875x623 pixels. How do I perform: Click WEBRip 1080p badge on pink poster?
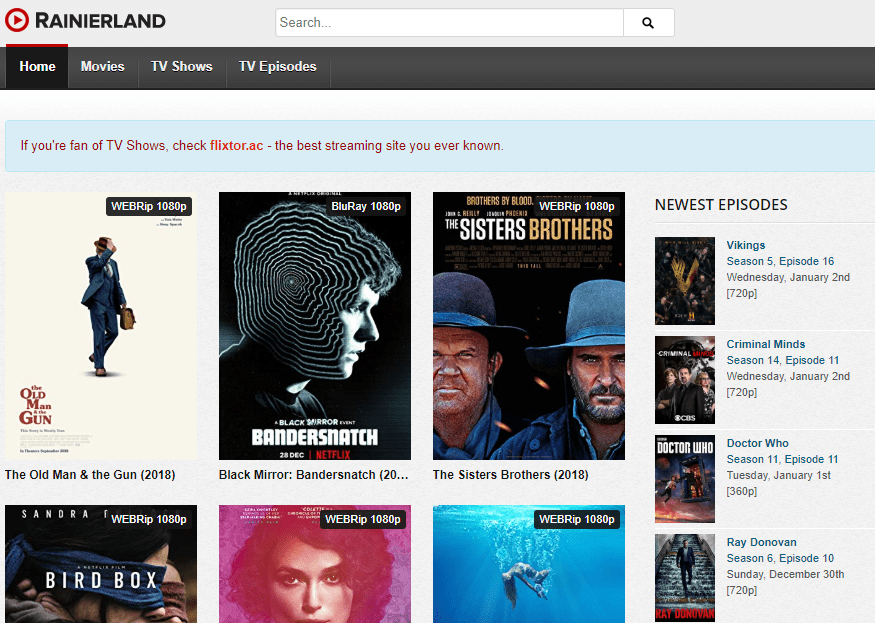[x=363, y=519]
